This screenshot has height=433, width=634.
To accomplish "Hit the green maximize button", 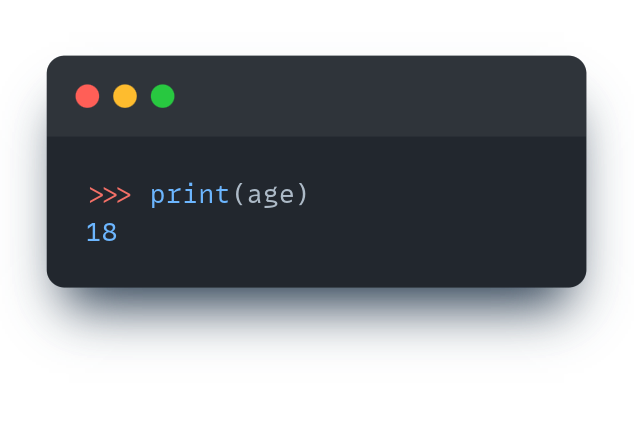I will (163, 96).
